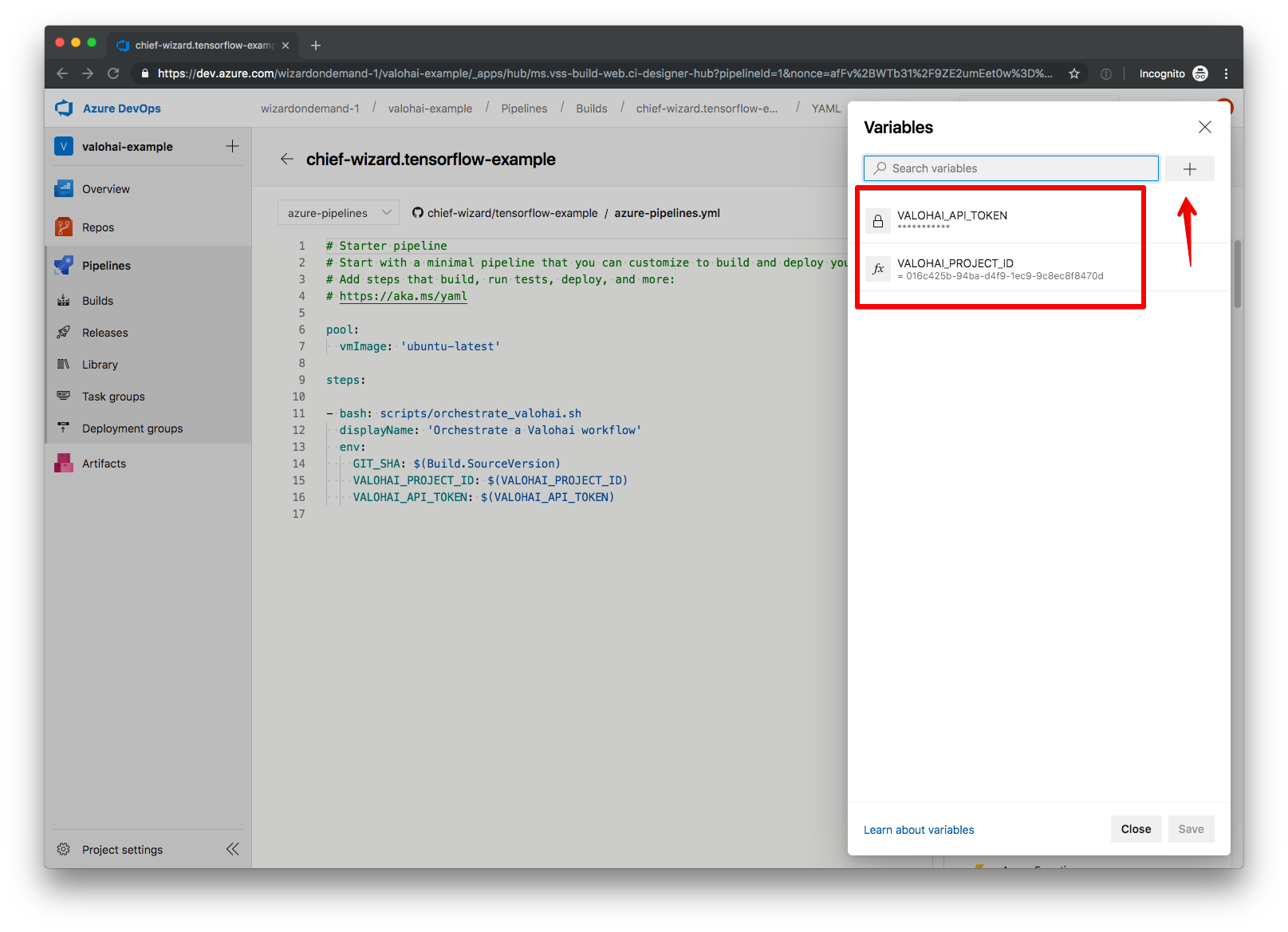Click the valohai-example project avatar

point(64,146)
